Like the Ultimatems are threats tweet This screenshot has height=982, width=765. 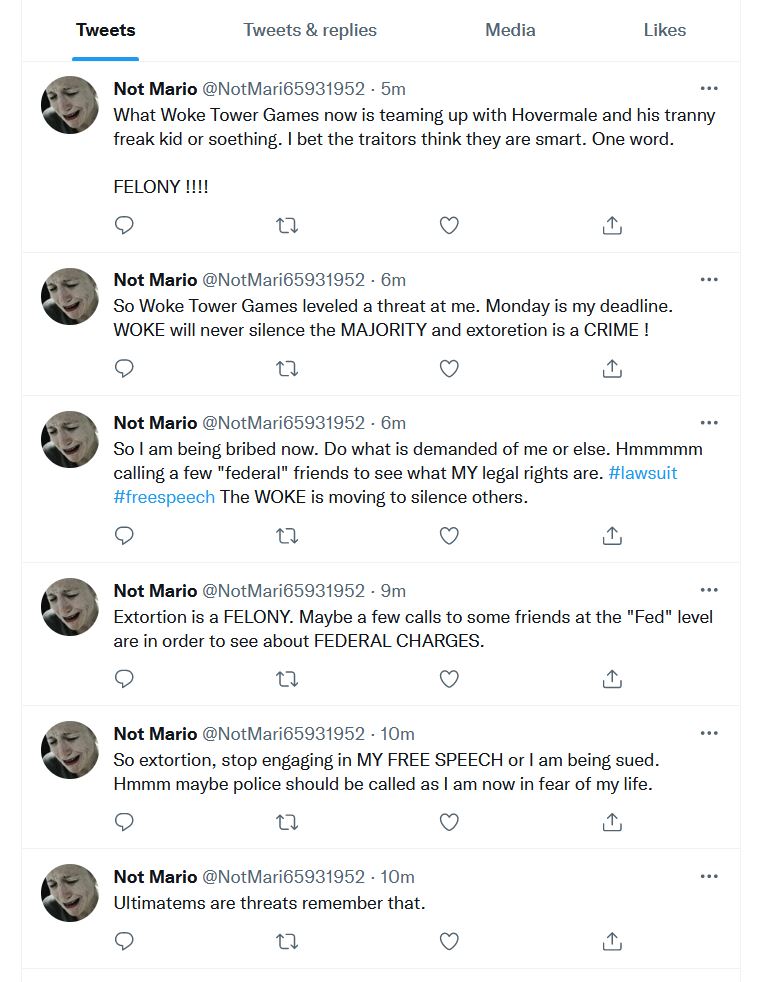click(449, 942)
